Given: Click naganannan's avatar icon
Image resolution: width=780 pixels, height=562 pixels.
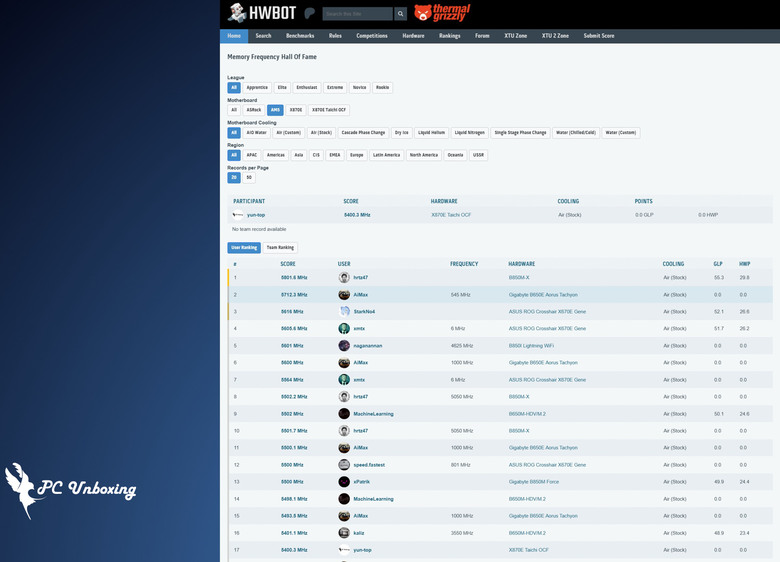Looking at the screenshot, I should coord(344,345).
